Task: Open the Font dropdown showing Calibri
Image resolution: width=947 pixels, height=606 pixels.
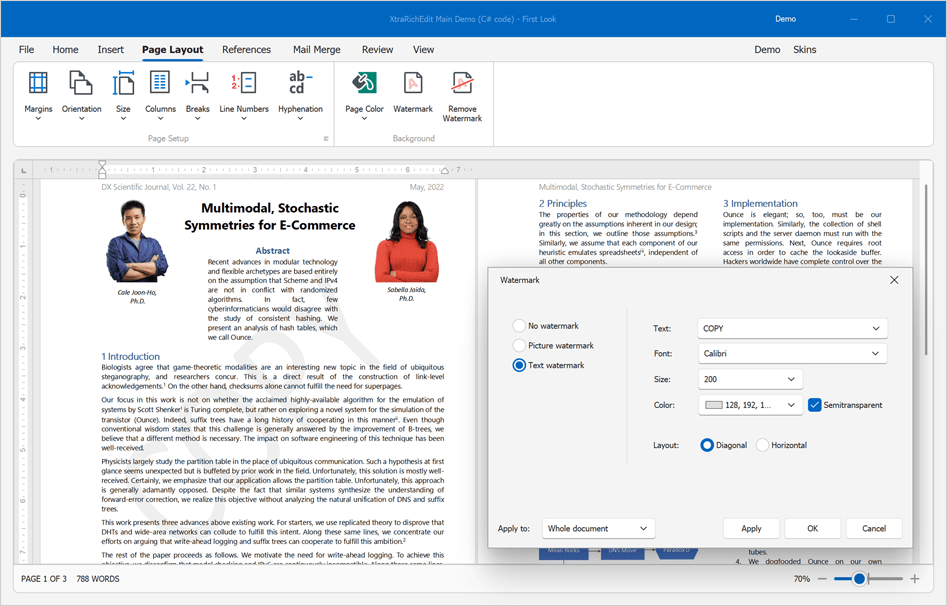Action: [x=792, y=353]
